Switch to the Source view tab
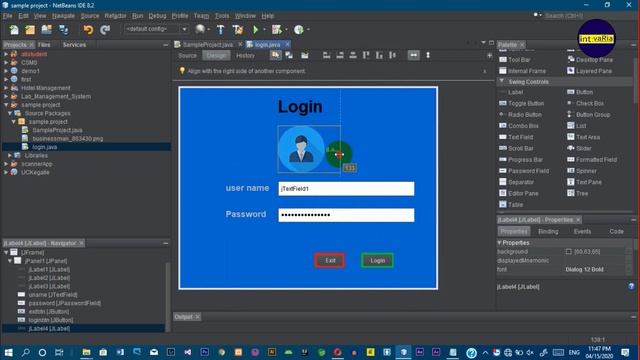Image resolution: width=640 pixels, height=360 pixels. [187, 56]
